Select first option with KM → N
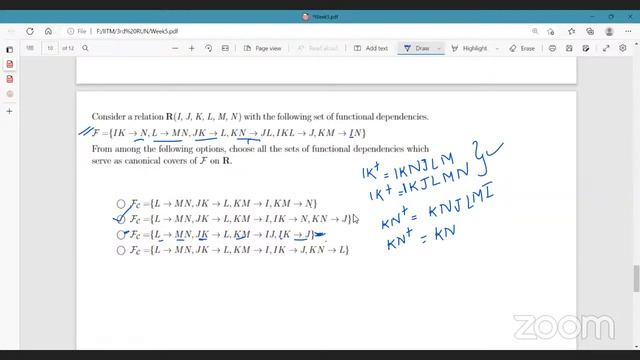Screen dimensions: 640x360 [121, 204]
